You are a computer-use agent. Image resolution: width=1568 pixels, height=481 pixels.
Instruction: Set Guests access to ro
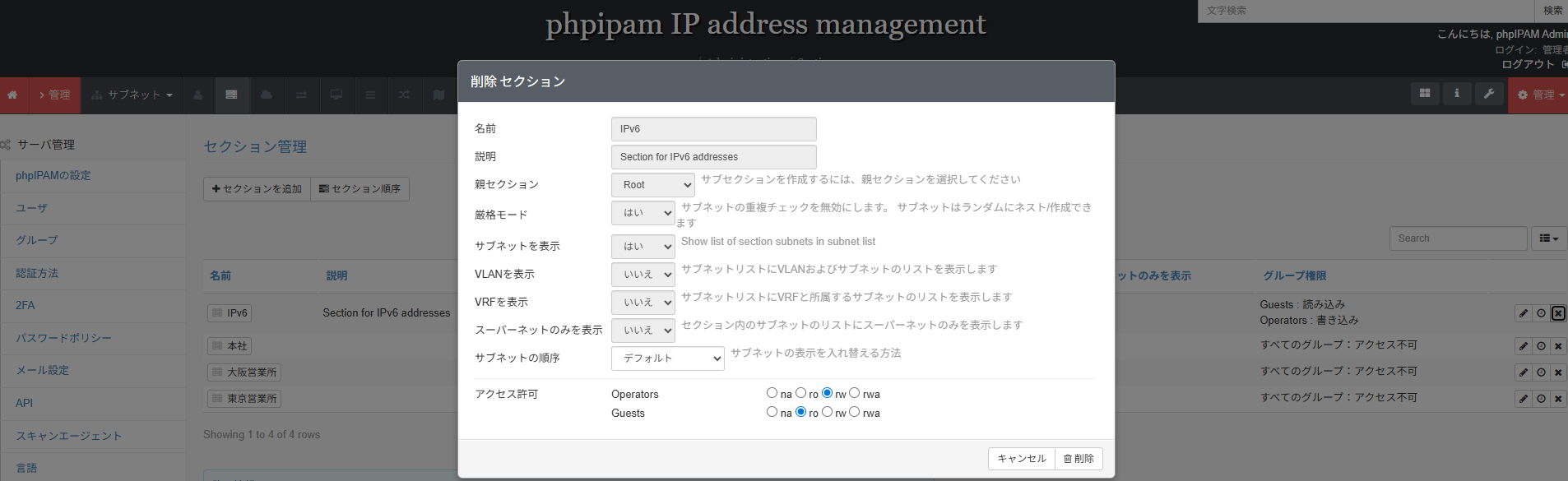pos(800,412)
